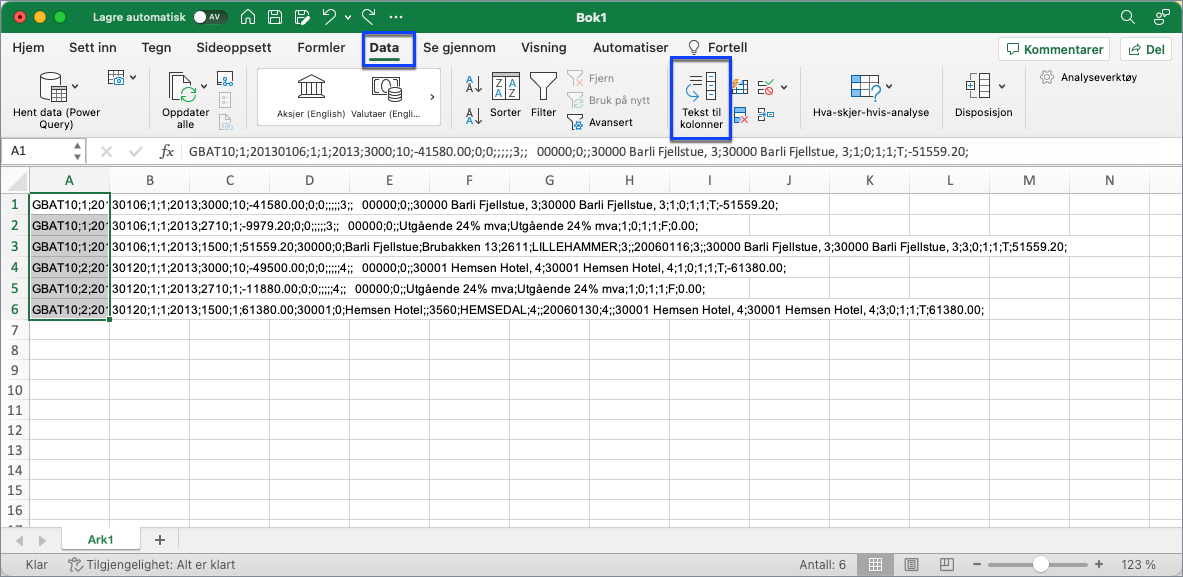
Task: Open the Sett inn tab
Action: coord(93,48)
